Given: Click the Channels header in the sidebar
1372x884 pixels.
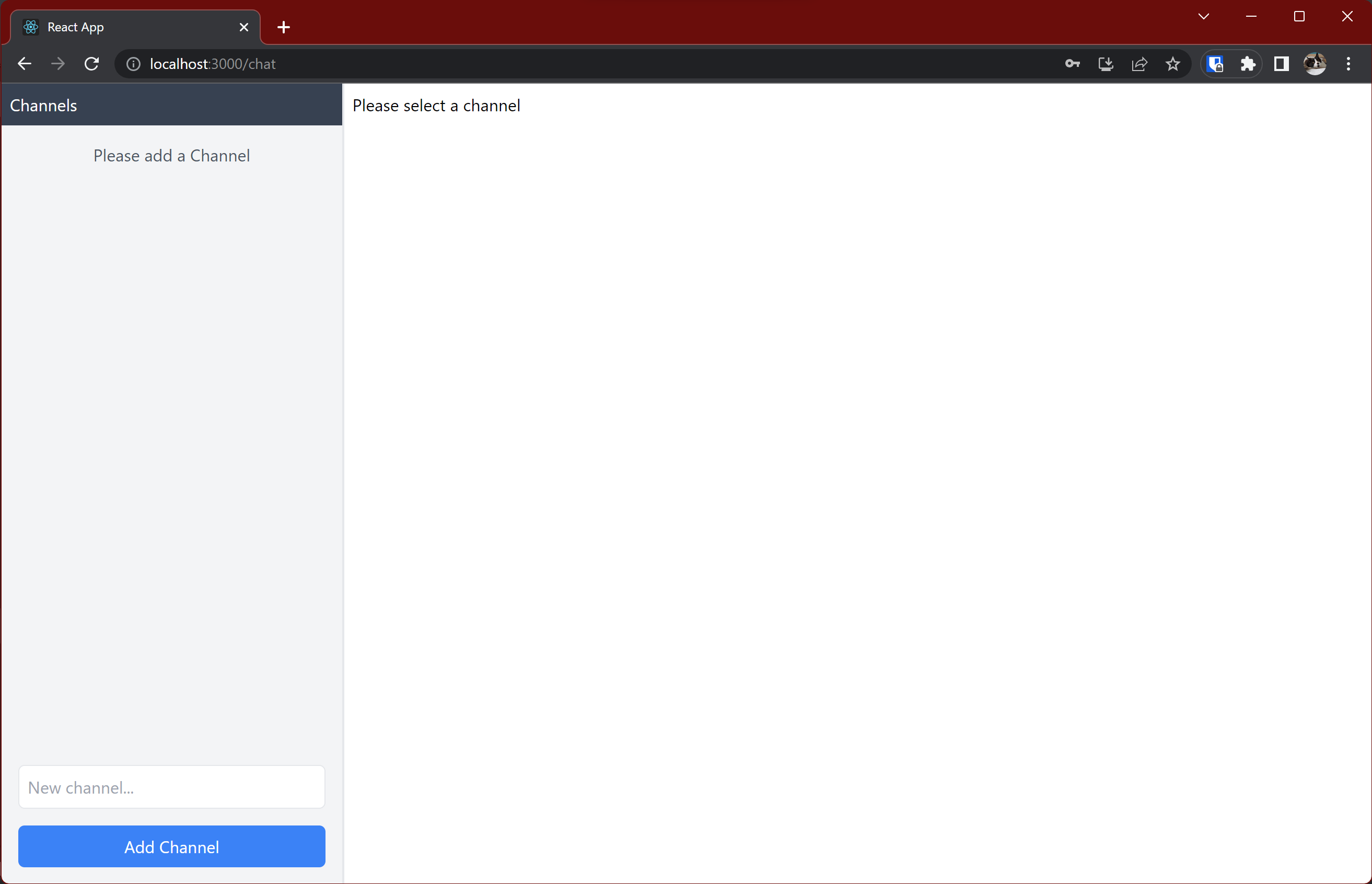Looking at the screenshot, I should pyautogui.click(x=43, y=105).
